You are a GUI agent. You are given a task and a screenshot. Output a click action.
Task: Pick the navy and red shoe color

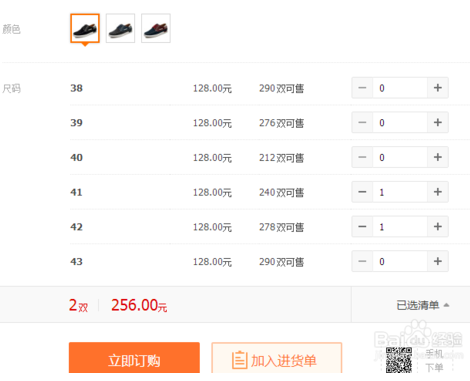[x=156, y=28]
